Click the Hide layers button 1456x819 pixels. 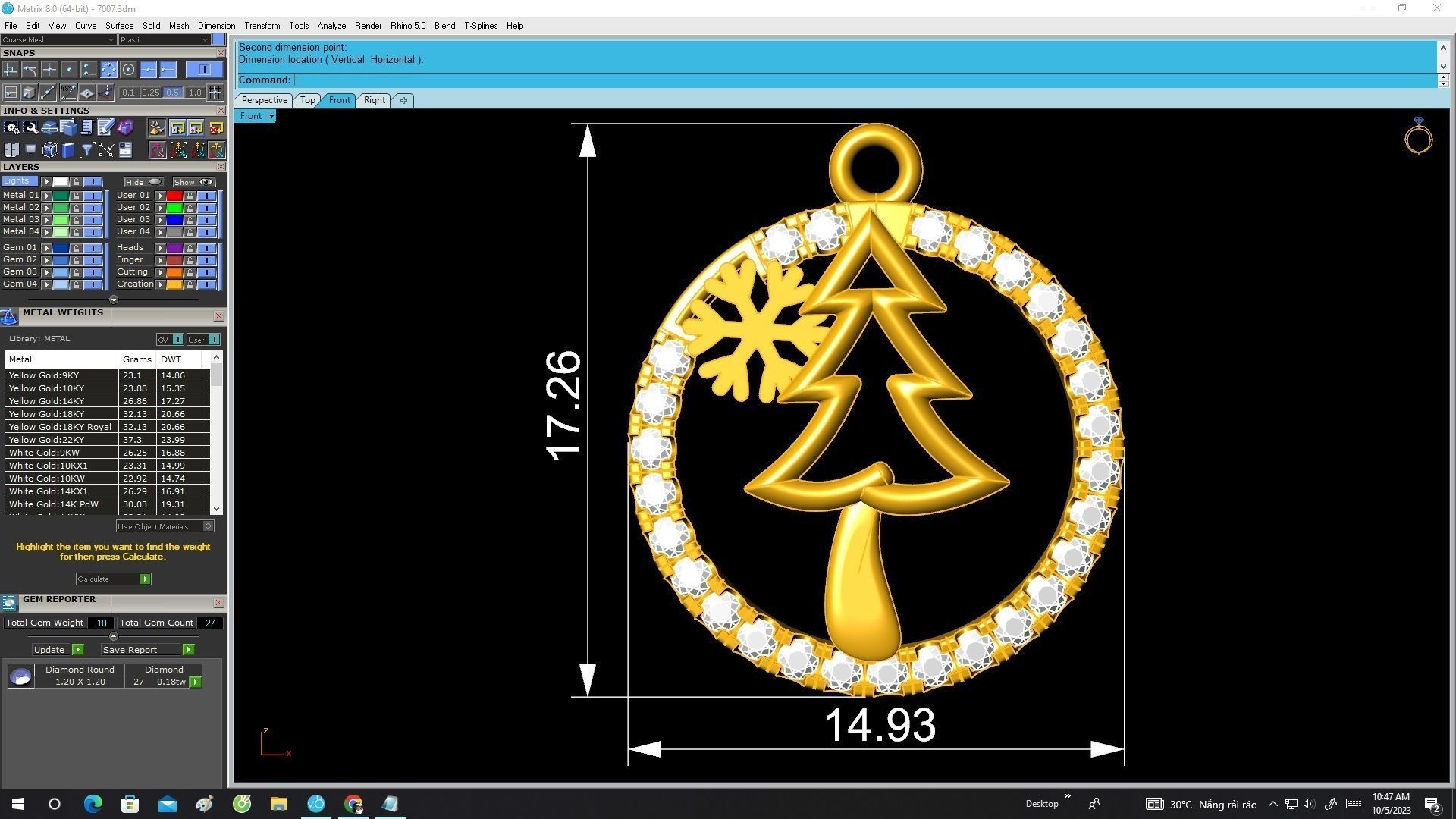coord(144,183)
